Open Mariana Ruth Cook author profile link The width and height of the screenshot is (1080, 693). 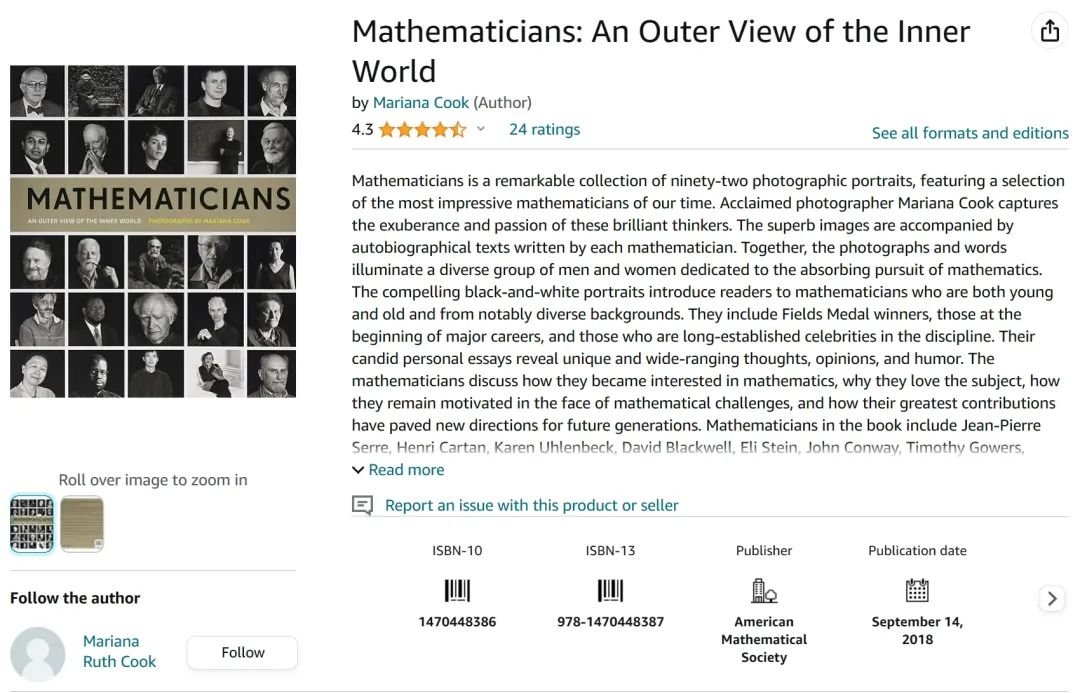119,652
